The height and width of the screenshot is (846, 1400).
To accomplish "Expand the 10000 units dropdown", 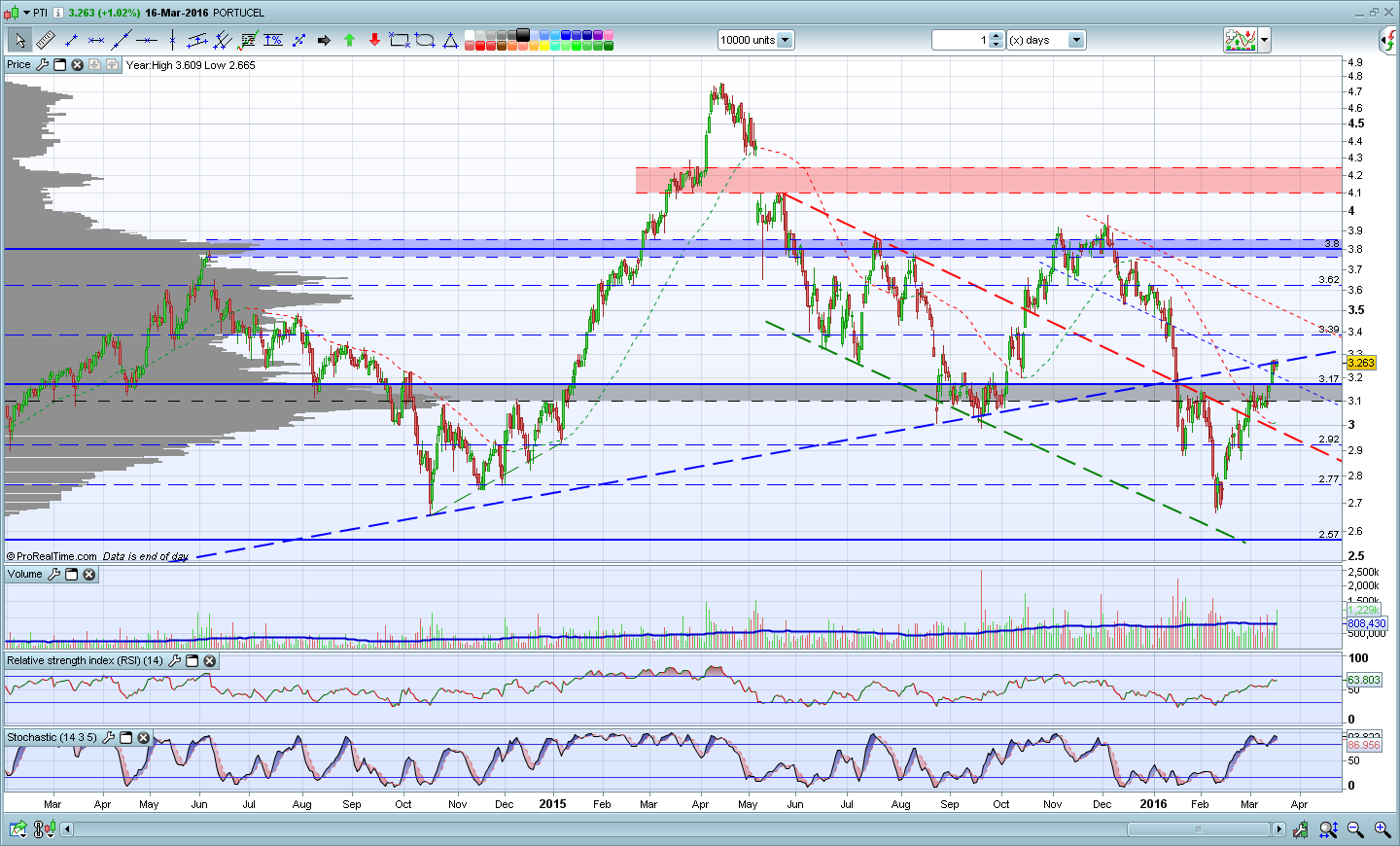I will pos(785,40).
